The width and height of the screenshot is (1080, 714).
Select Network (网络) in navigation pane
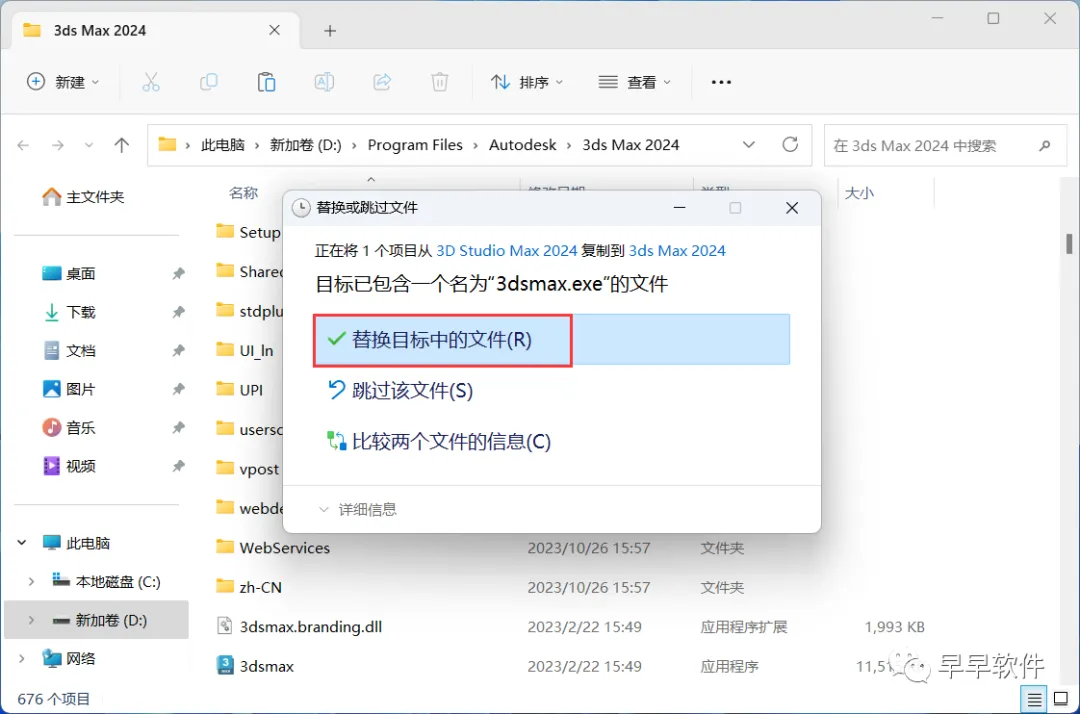click(x=69, y=658)
